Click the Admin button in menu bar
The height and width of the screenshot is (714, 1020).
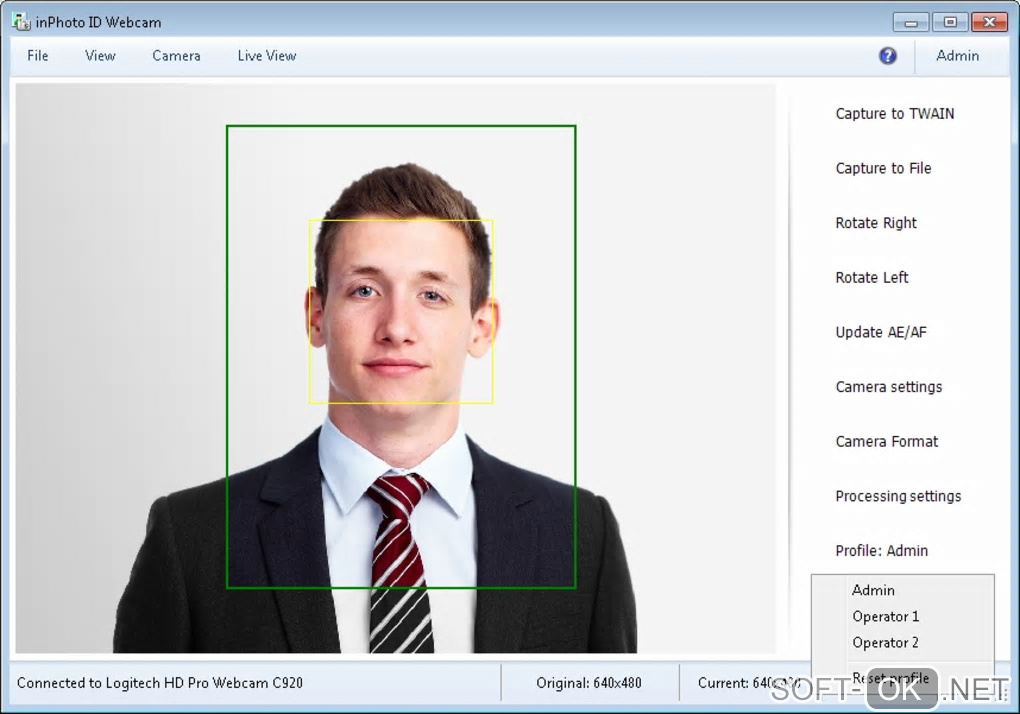957,56
